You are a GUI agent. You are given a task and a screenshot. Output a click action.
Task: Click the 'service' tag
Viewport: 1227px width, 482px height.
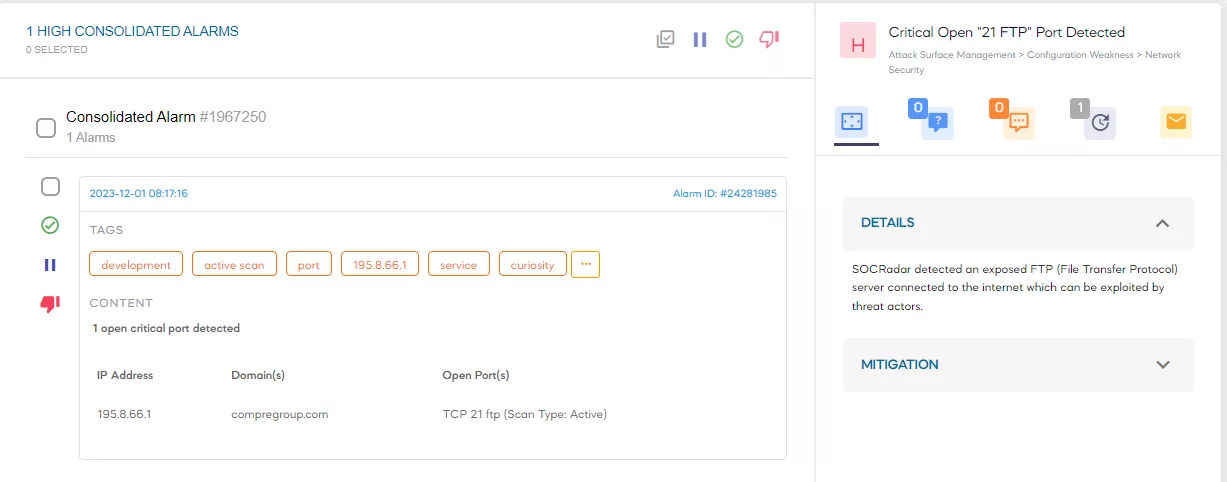point(459,265)
